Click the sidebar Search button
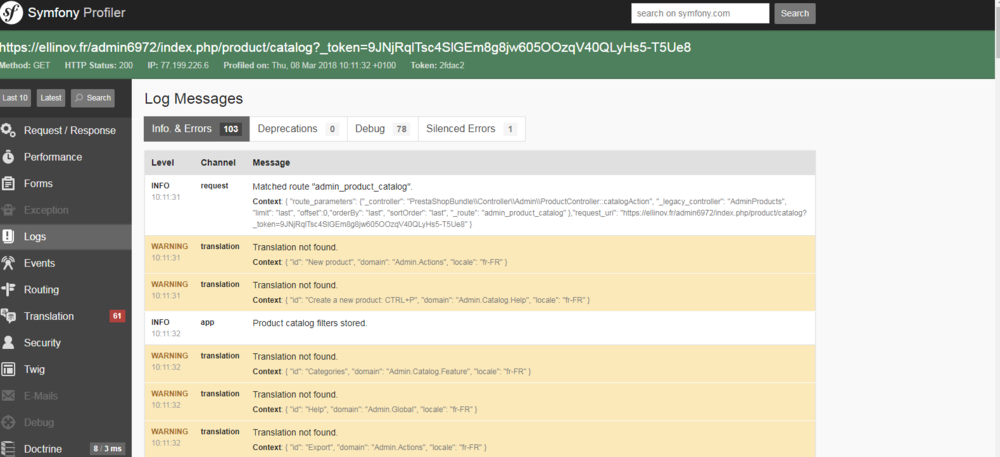Image resolution: width=1000 pixels, height=457 pixels. coord(92,98)
